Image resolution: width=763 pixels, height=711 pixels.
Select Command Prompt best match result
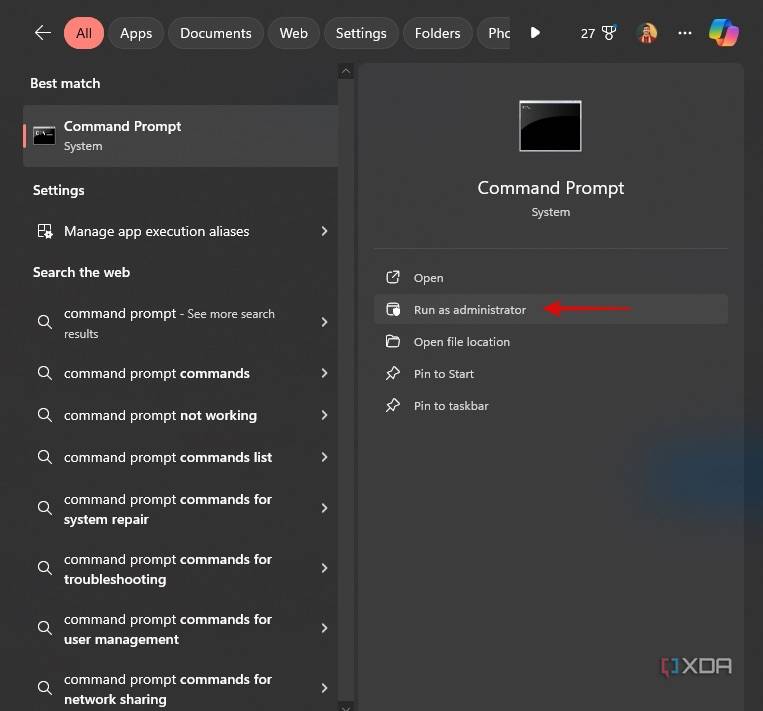click(181, 136)
